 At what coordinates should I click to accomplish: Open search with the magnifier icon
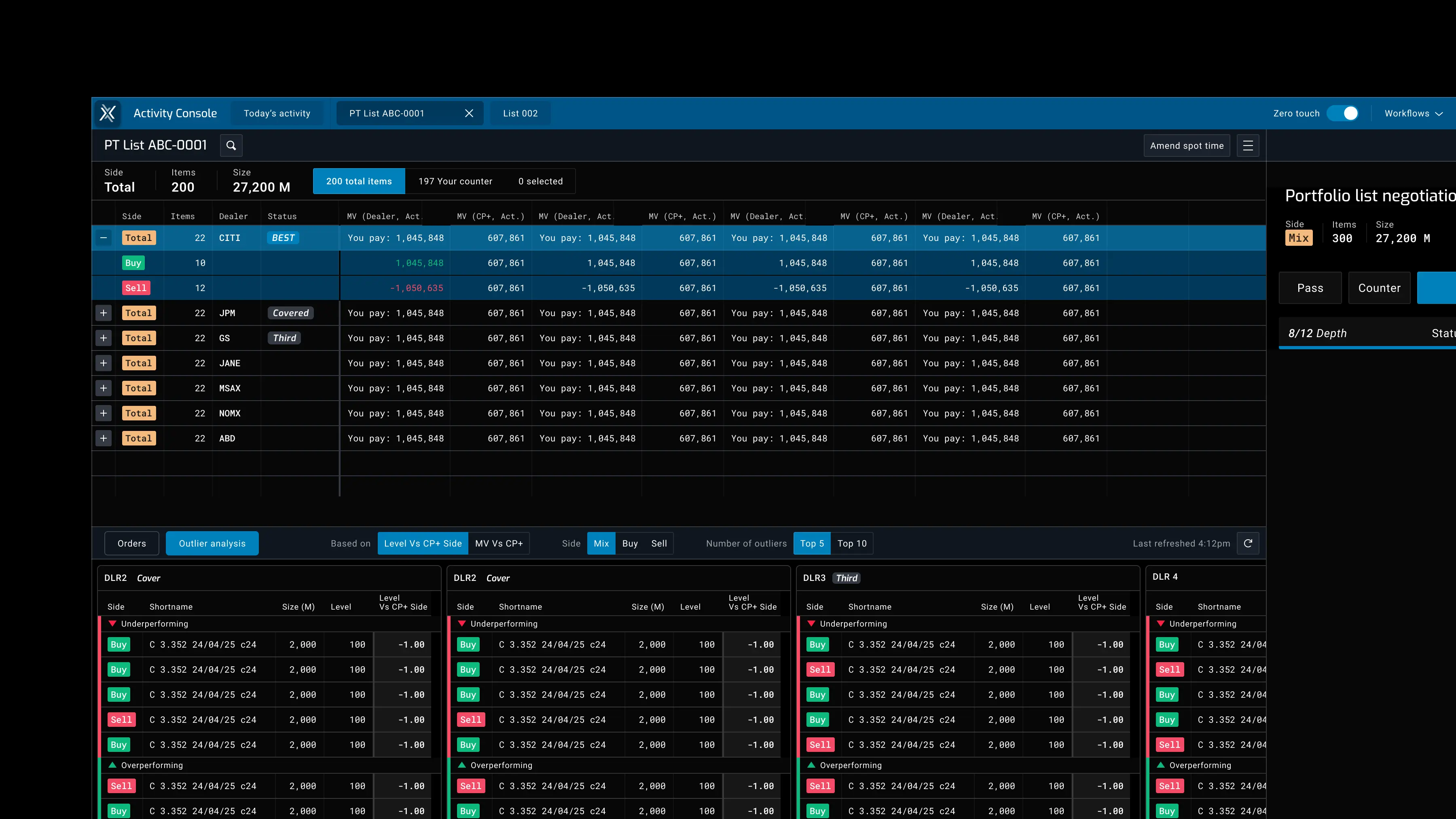tap(231, 145)
